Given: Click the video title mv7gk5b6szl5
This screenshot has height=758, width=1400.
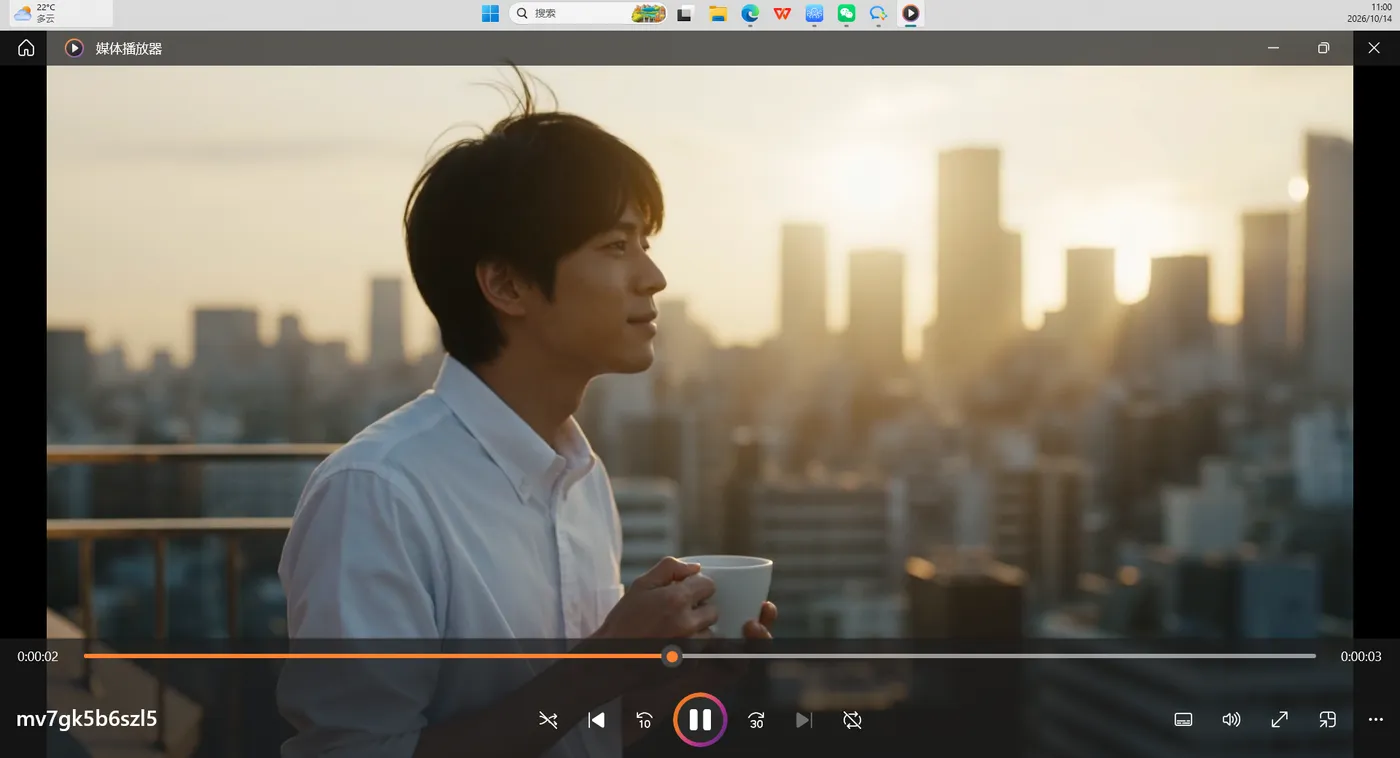Looking at the screenshot, I should 87,719.
